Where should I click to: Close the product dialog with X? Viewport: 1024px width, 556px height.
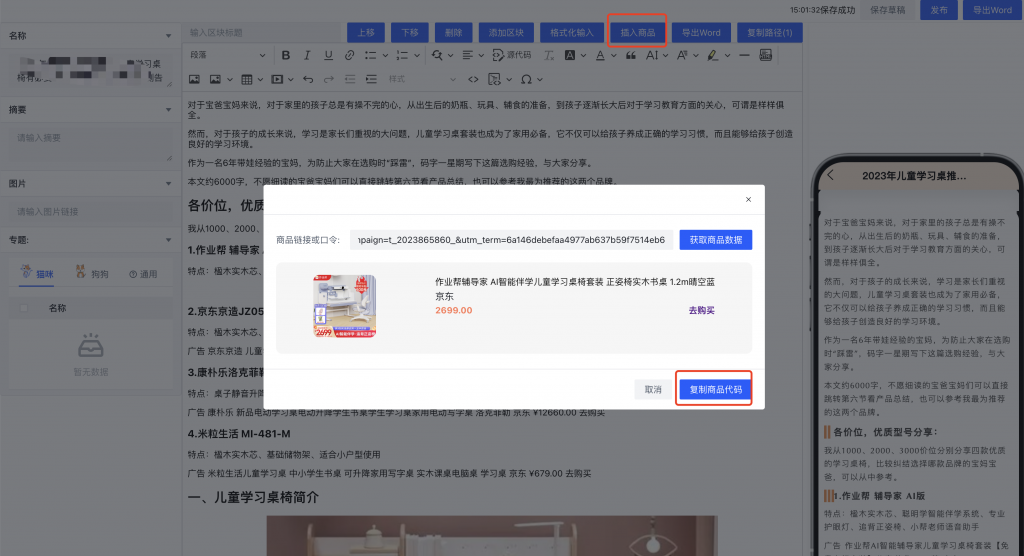pyautogui.click(x=748, y=199)
